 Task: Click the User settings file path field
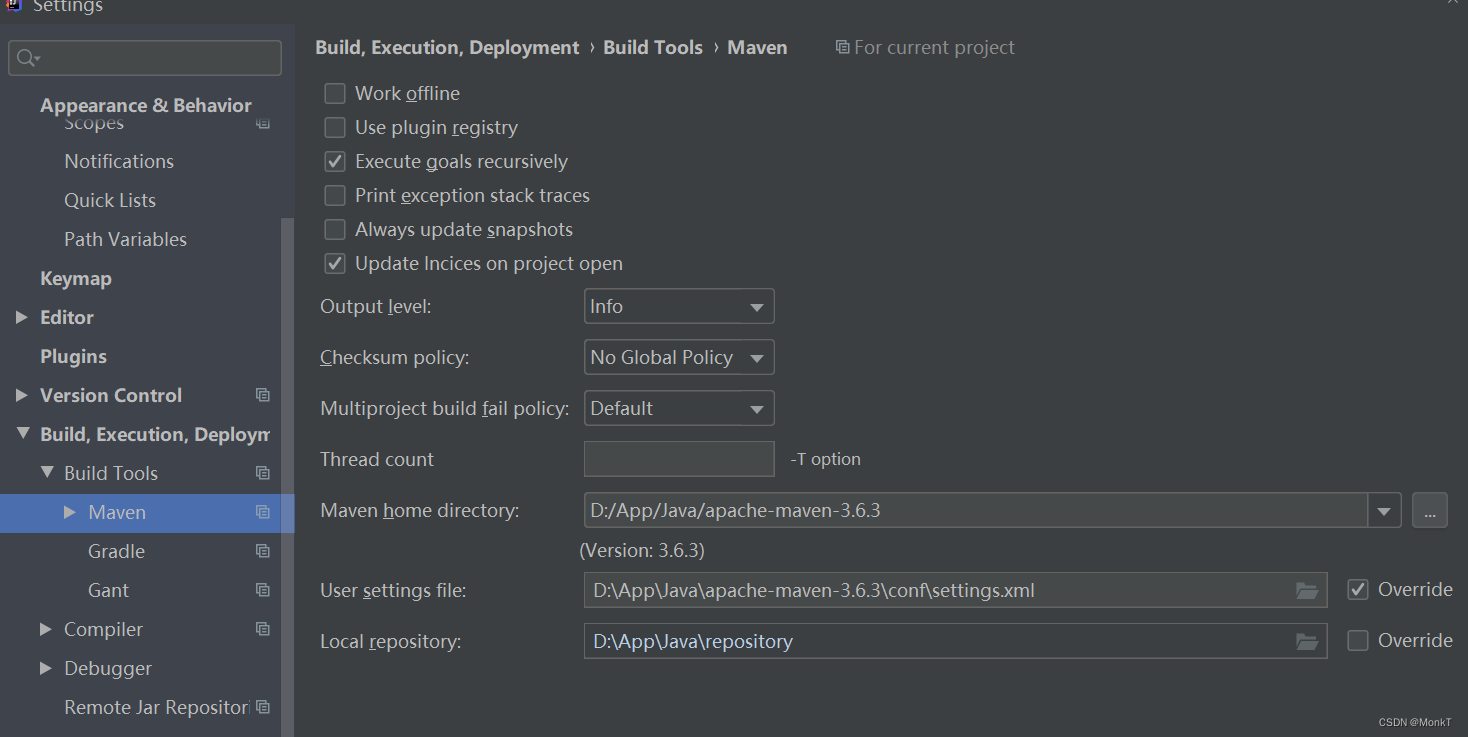[955, 590]
